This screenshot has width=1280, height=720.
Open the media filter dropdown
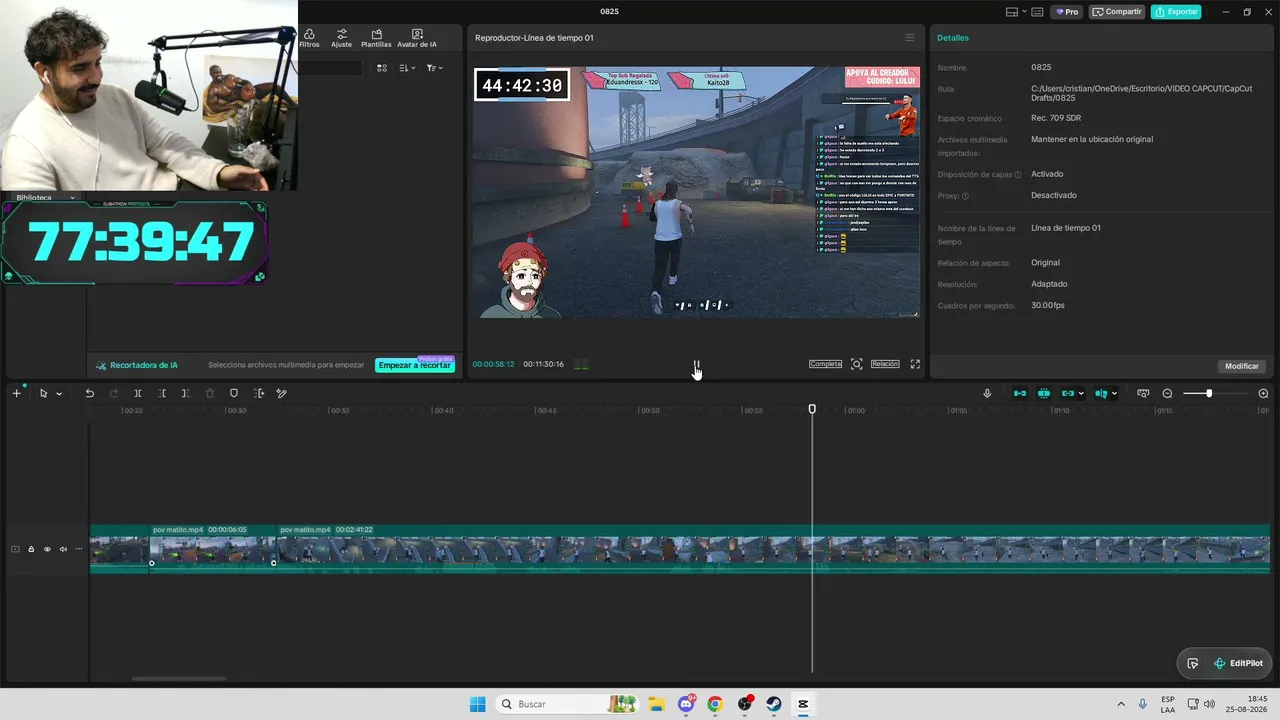click(434, 68)
